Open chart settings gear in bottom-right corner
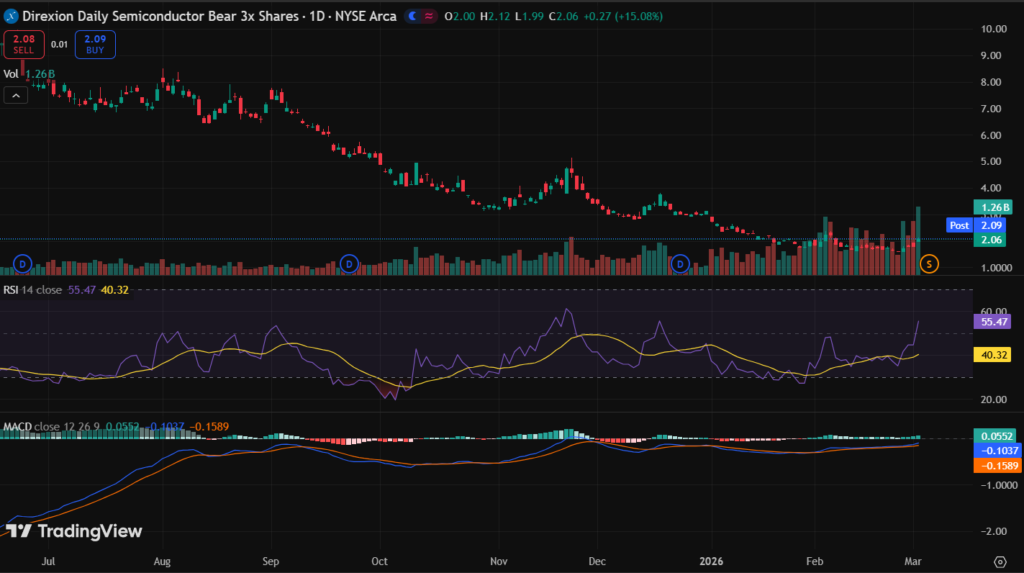This screenshot has height=573, width=1024. pos(999,561)
